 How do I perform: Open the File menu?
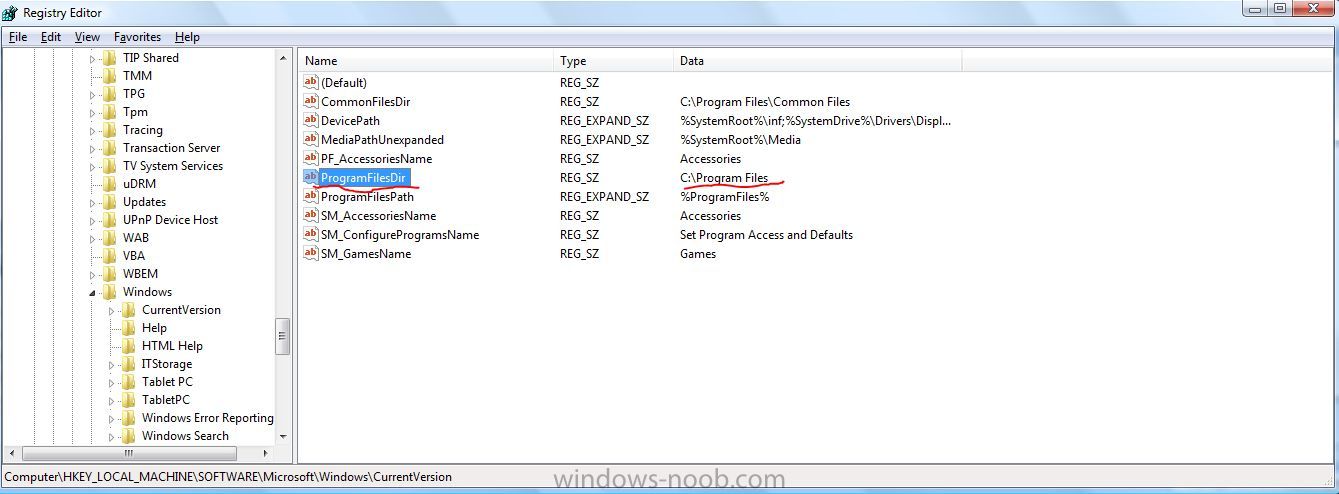(x=18, y=37)
